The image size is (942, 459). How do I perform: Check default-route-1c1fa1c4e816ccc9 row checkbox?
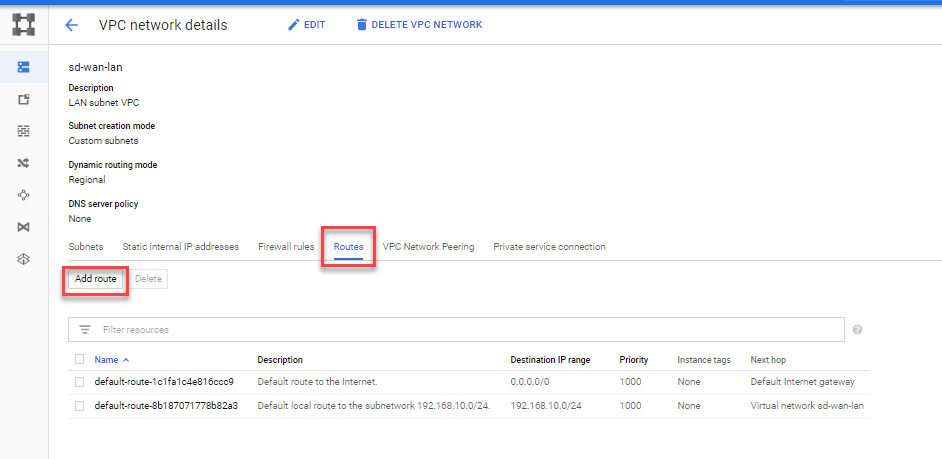point(79,381)
